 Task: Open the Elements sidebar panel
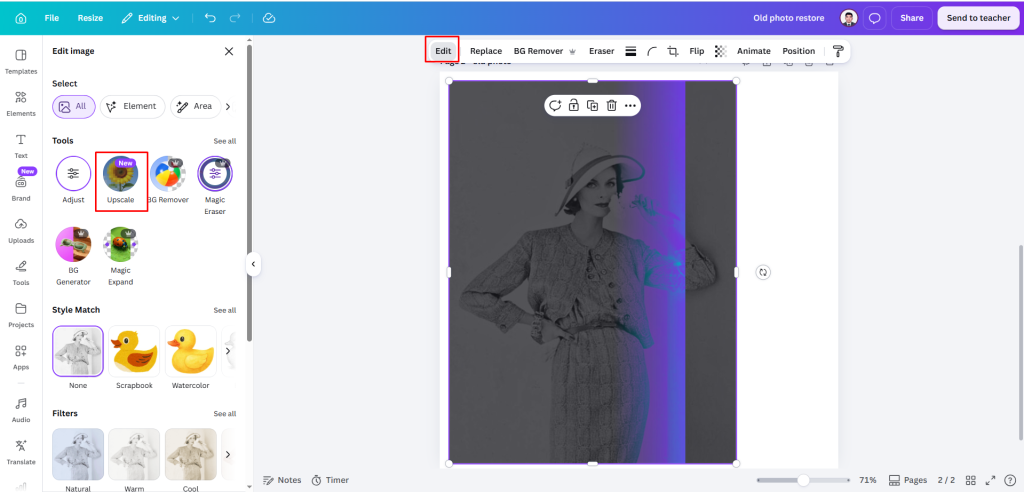pyautogui.click(x=21, y=104)
